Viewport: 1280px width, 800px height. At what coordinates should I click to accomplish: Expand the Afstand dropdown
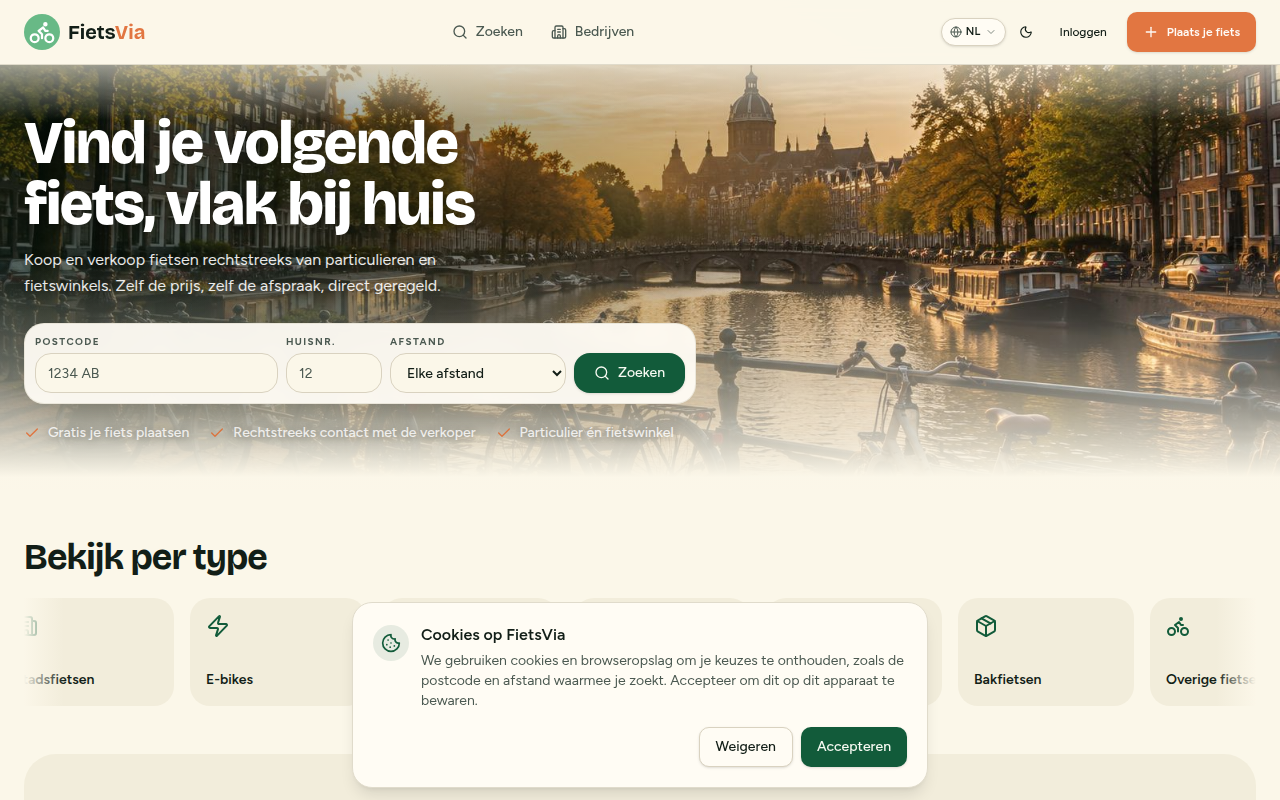478,373
